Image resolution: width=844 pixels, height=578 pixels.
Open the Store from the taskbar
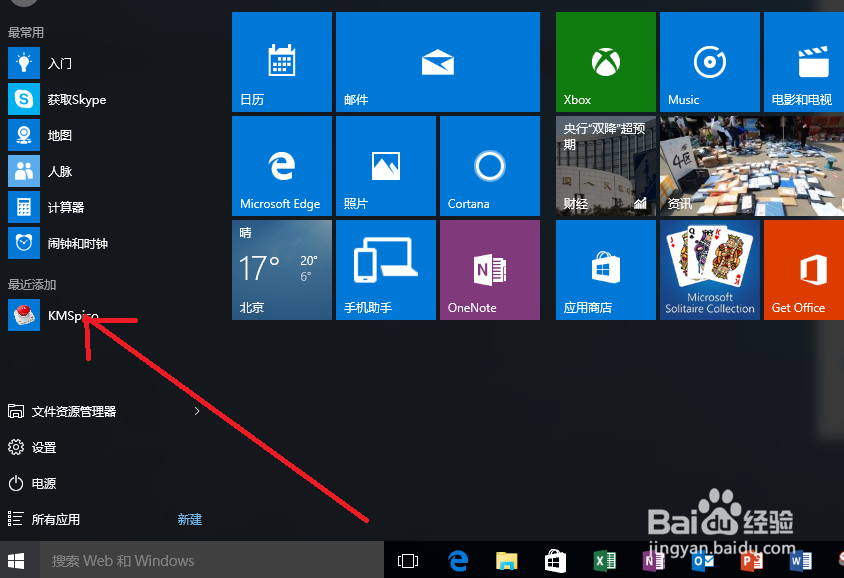coord(555,561)
